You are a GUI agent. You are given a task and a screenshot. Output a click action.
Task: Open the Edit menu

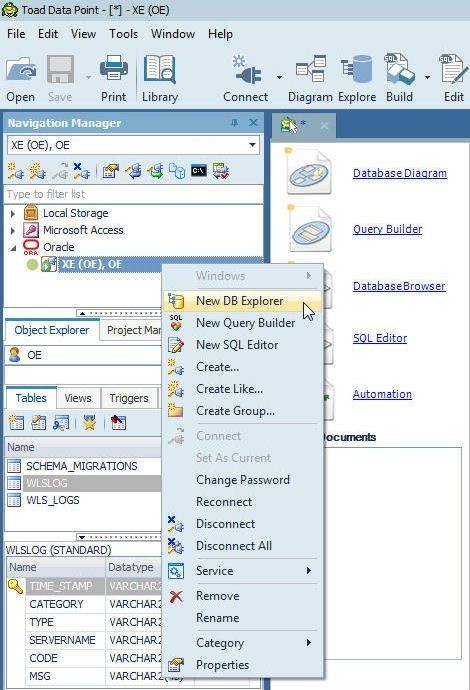click(x=48, y=34)
